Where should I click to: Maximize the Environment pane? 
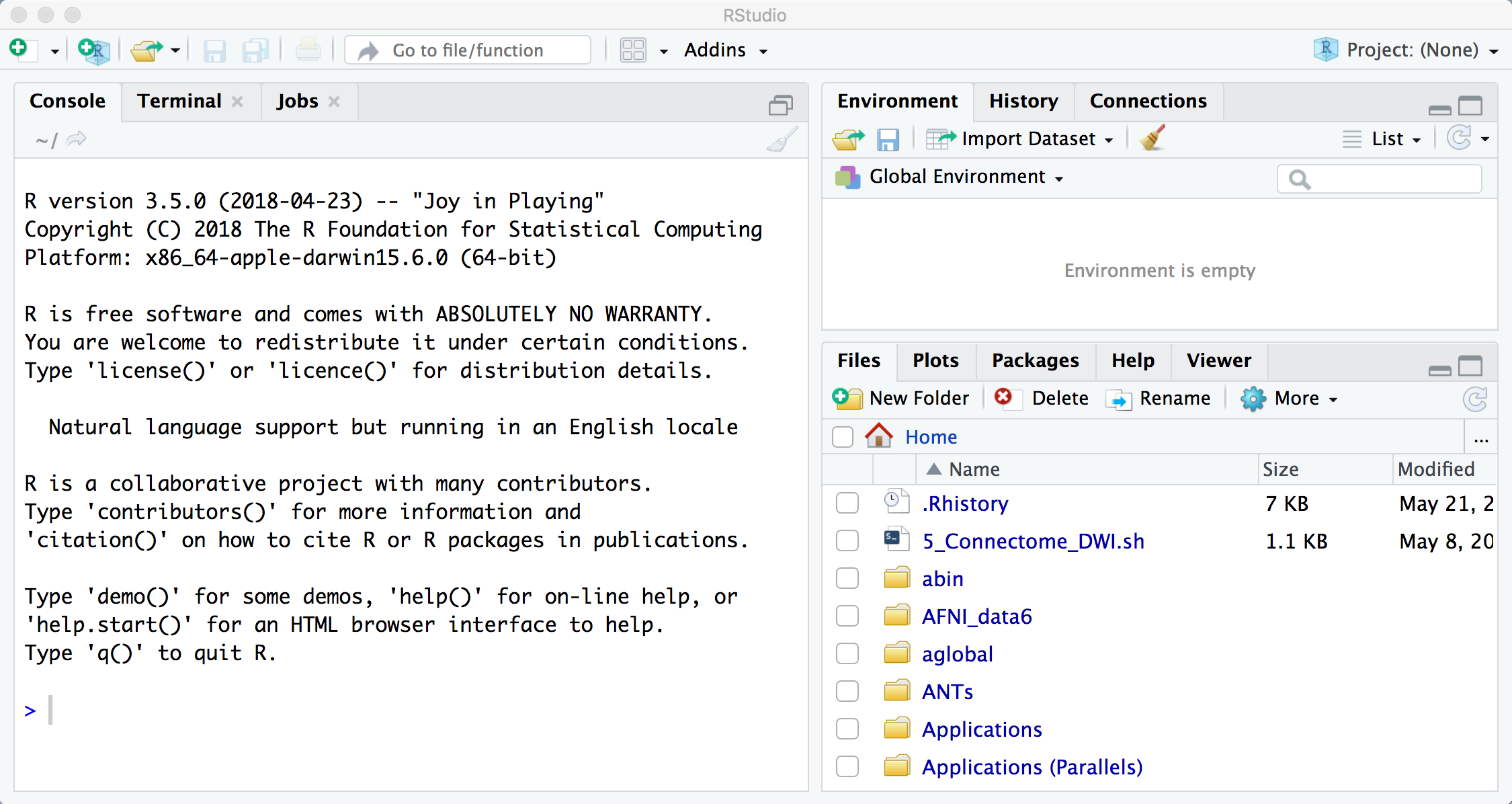(1470, 106)
